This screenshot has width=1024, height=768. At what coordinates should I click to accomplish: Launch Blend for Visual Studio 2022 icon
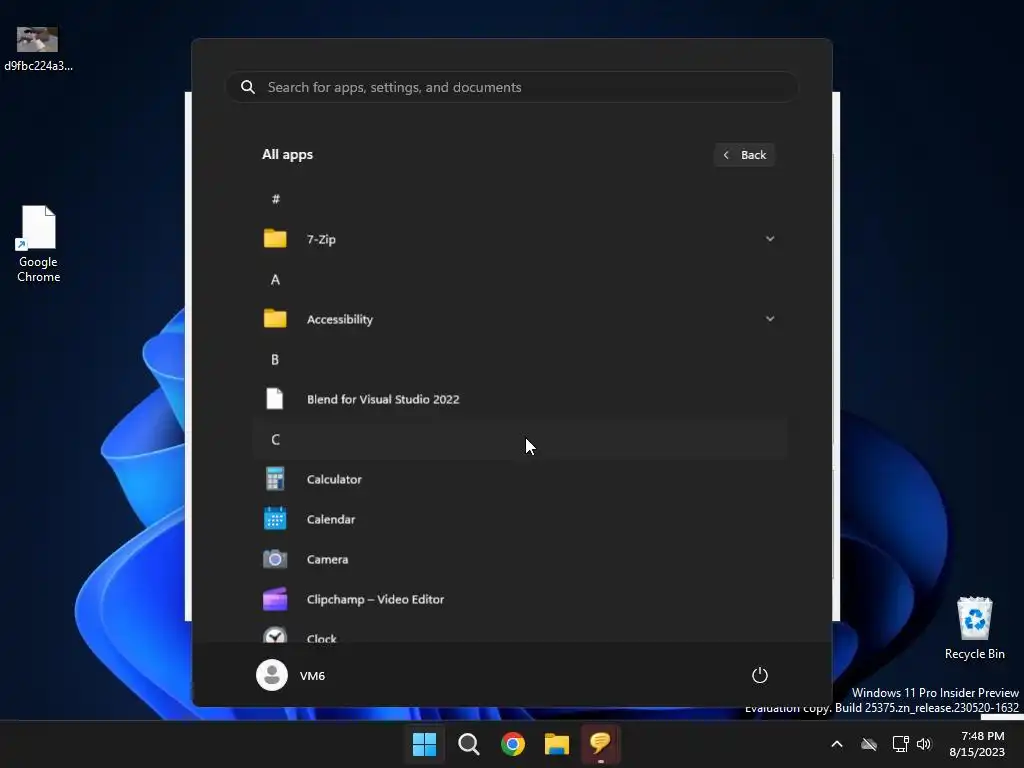click(275, 398)
